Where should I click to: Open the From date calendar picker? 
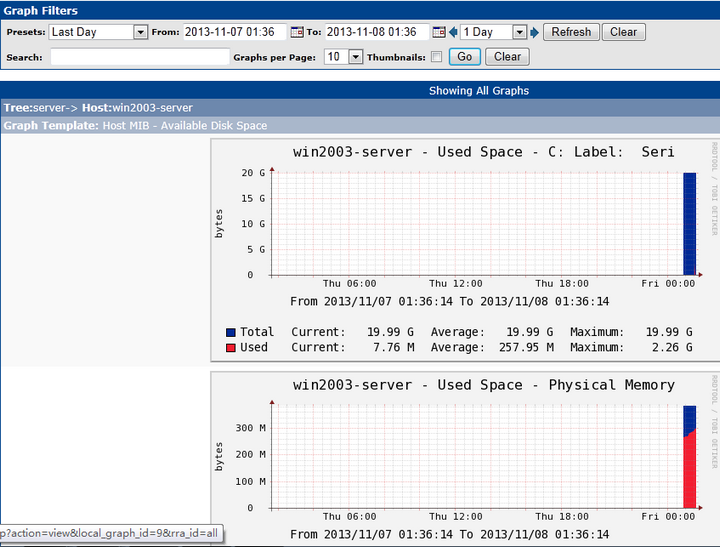tap(296, 32)
